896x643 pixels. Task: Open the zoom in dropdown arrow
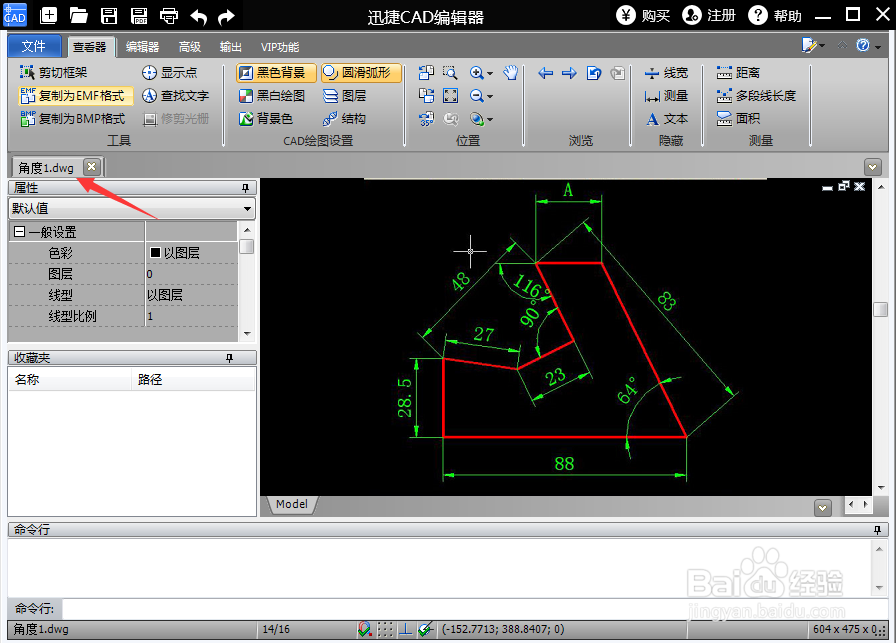490,74
